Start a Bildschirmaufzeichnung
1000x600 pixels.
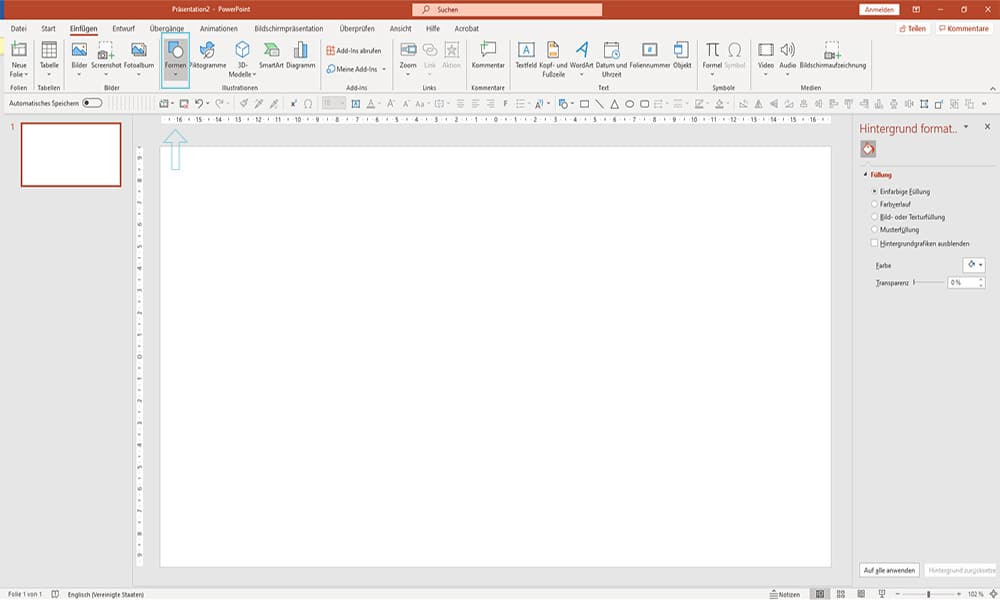point(833,55)
